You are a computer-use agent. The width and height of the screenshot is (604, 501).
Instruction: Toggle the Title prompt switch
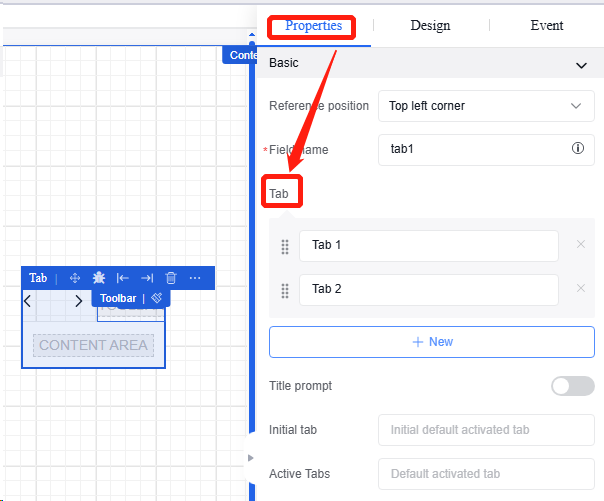(x=572, y=386)
